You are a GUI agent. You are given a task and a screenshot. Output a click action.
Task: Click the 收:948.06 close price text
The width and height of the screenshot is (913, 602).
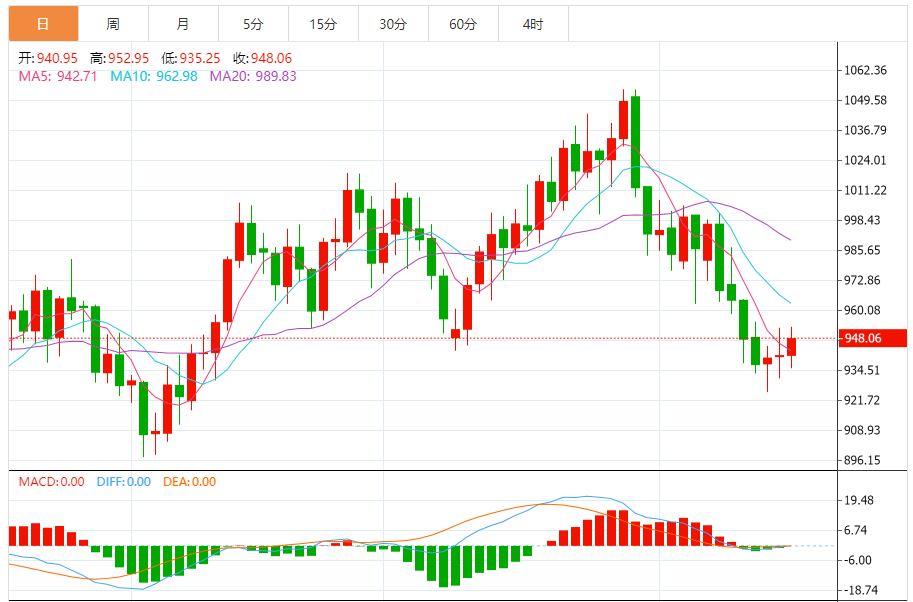(263, 58)
